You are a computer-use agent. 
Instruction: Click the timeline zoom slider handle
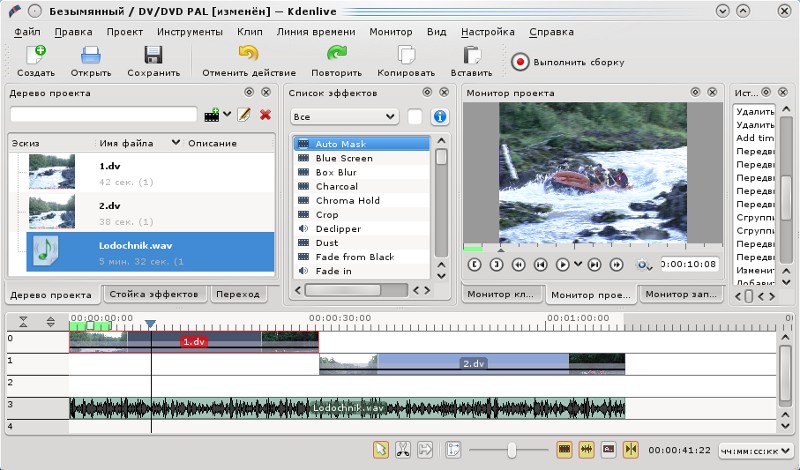coord(511,450)
